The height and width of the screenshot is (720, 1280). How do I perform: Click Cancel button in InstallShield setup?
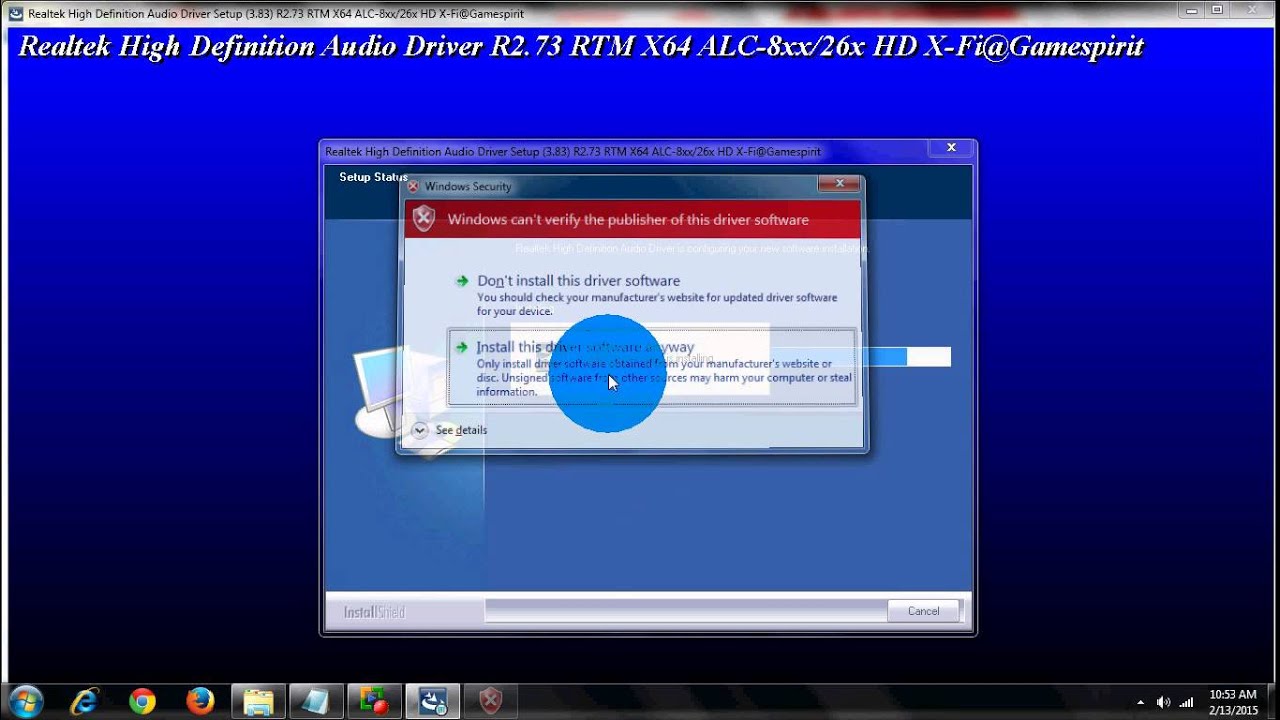923,611
